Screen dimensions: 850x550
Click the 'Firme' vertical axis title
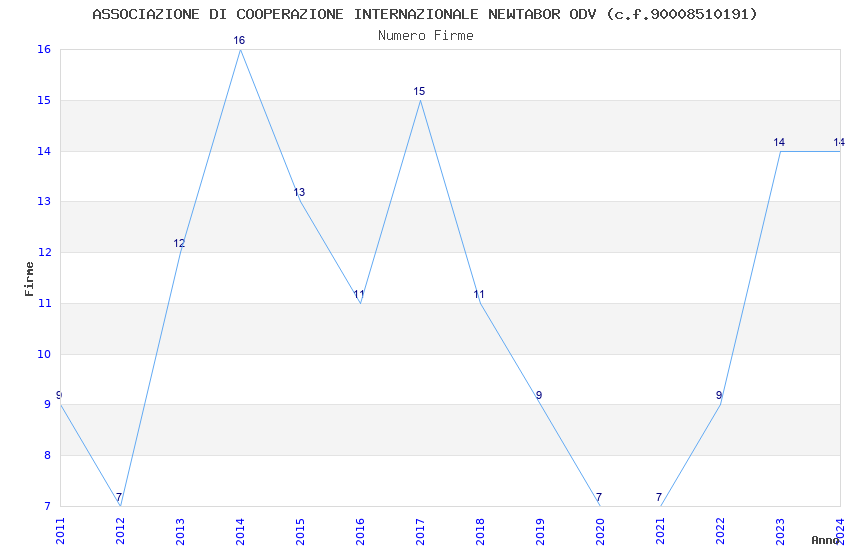coord(29,279)
